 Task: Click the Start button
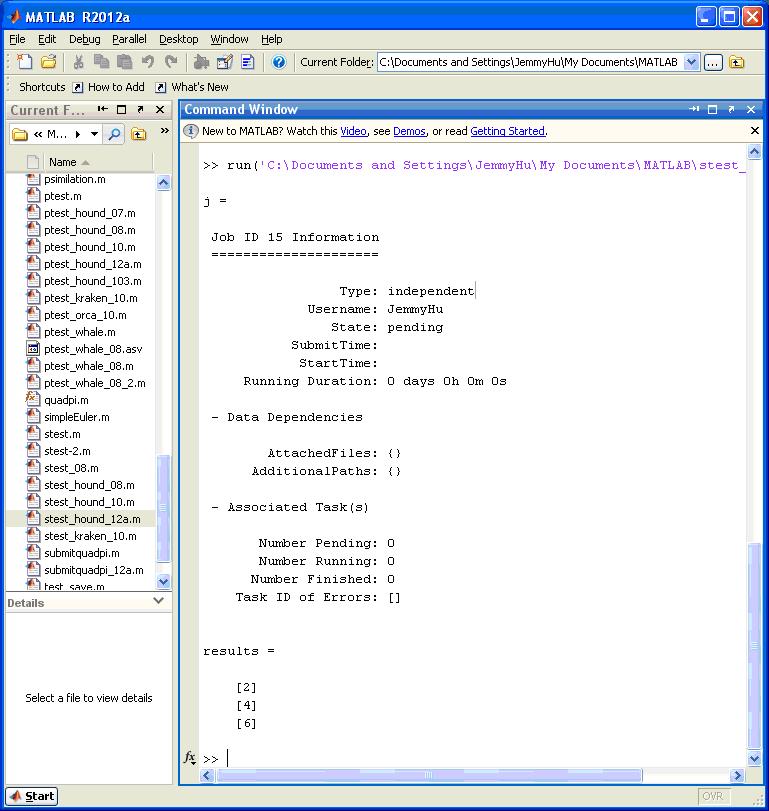click(32, 796)
